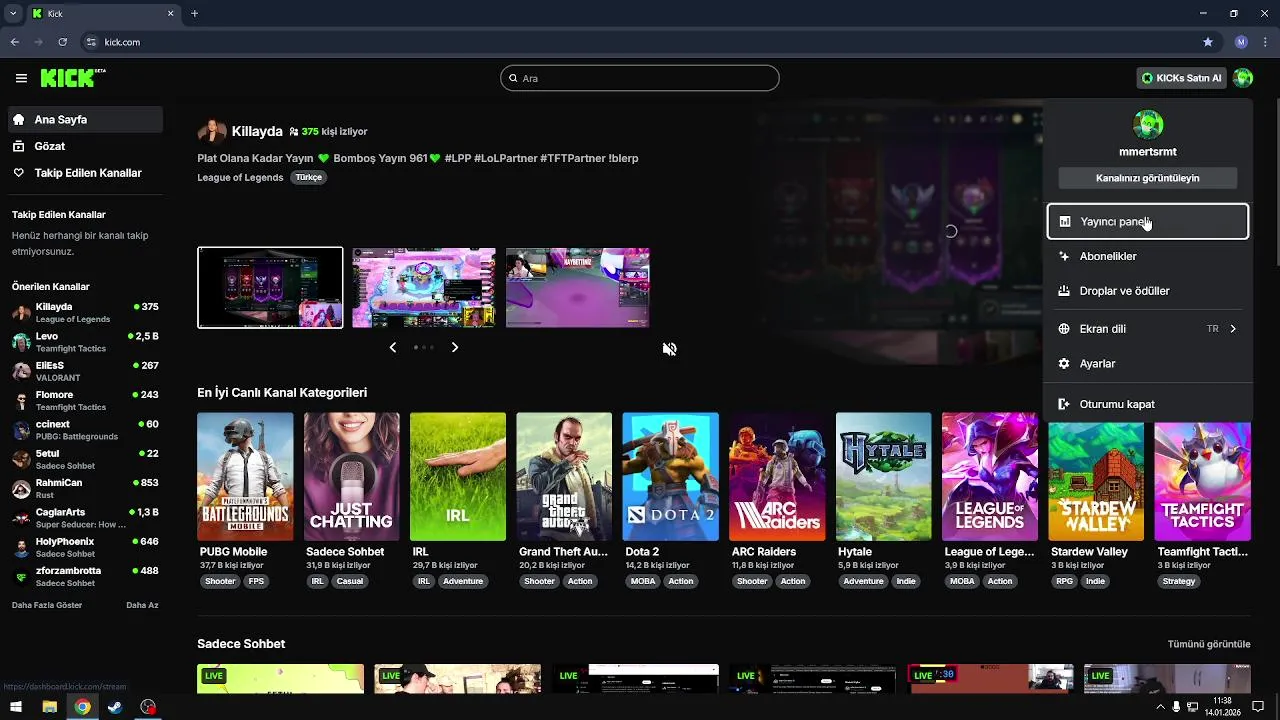Viewport: 1280px width, 720px height.
Task: Click Daha Az in sidebar
Action: (142, 605)
